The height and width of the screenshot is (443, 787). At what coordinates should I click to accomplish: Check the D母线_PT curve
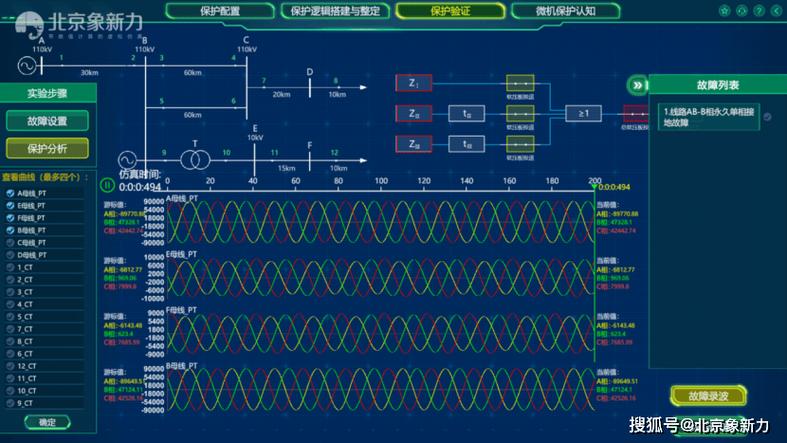point(10,255)
